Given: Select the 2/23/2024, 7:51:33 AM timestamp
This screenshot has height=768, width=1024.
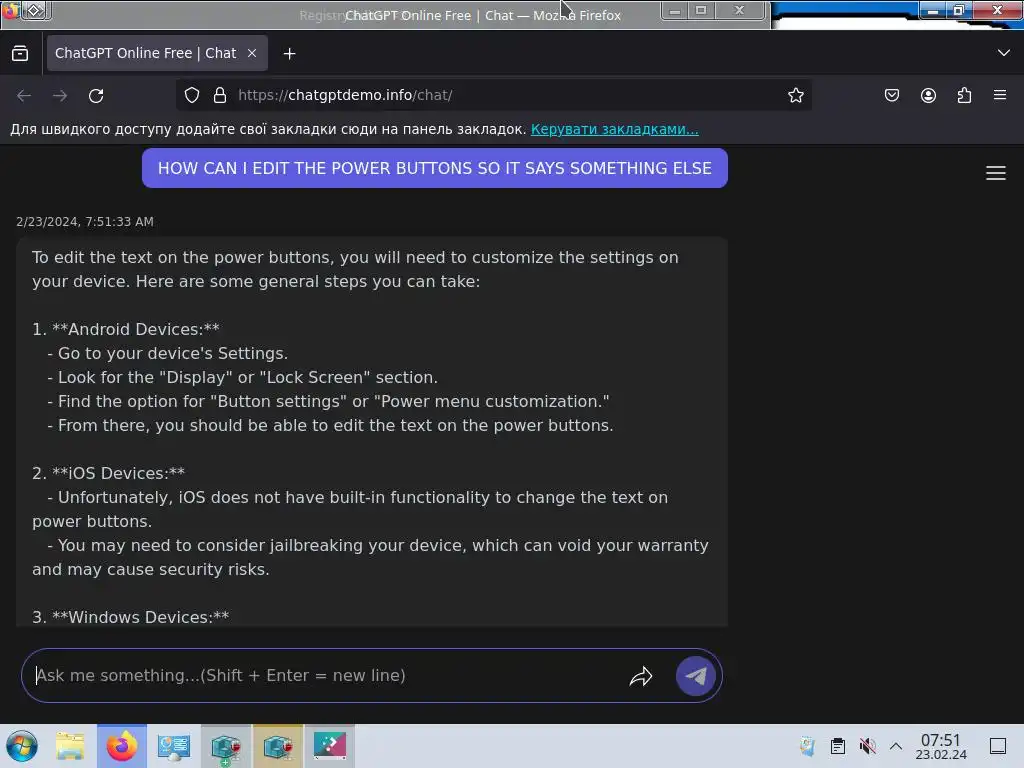Looking at the screenshot, I should point(85,221).
